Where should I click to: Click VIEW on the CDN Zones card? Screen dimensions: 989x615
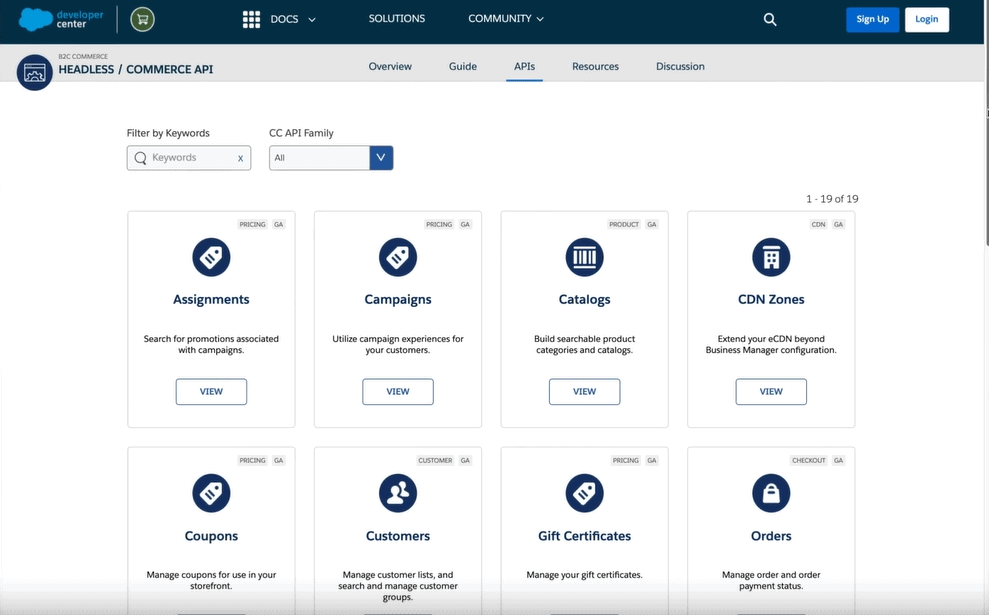pyautogui.click(x=771, y=392)
